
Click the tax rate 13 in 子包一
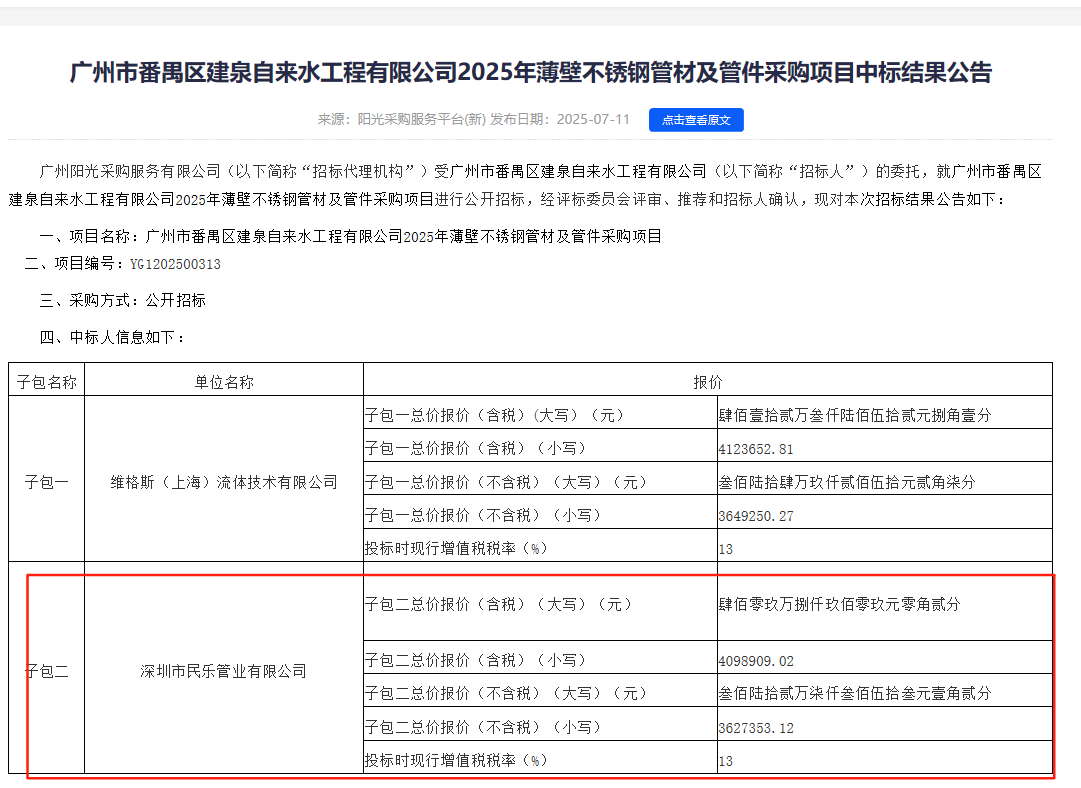pos(725,549)
